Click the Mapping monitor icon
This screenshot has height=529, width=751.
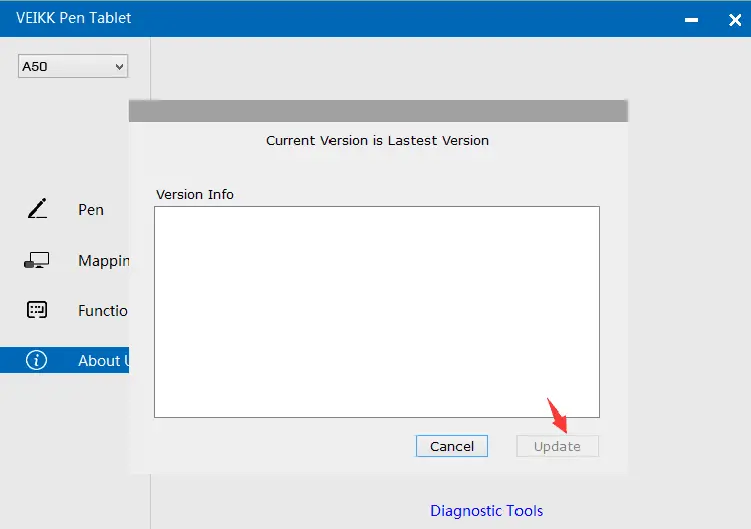pos(37,260)
